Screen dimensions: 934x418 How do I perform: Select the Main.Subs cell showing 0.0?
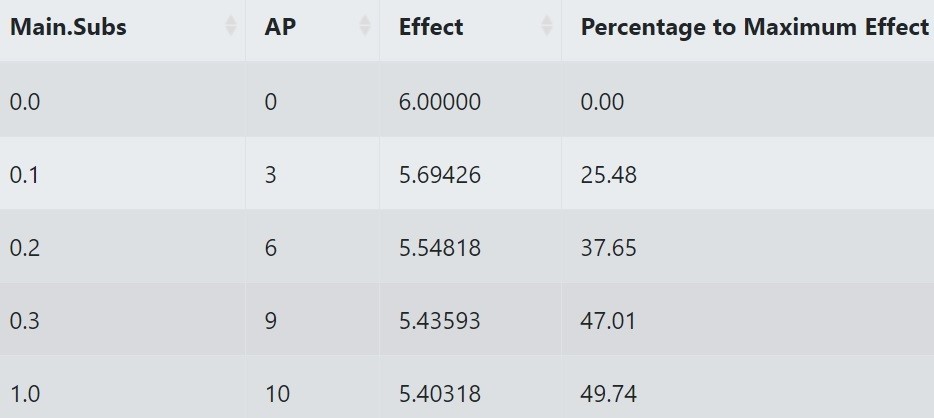[x=24, y=102]
